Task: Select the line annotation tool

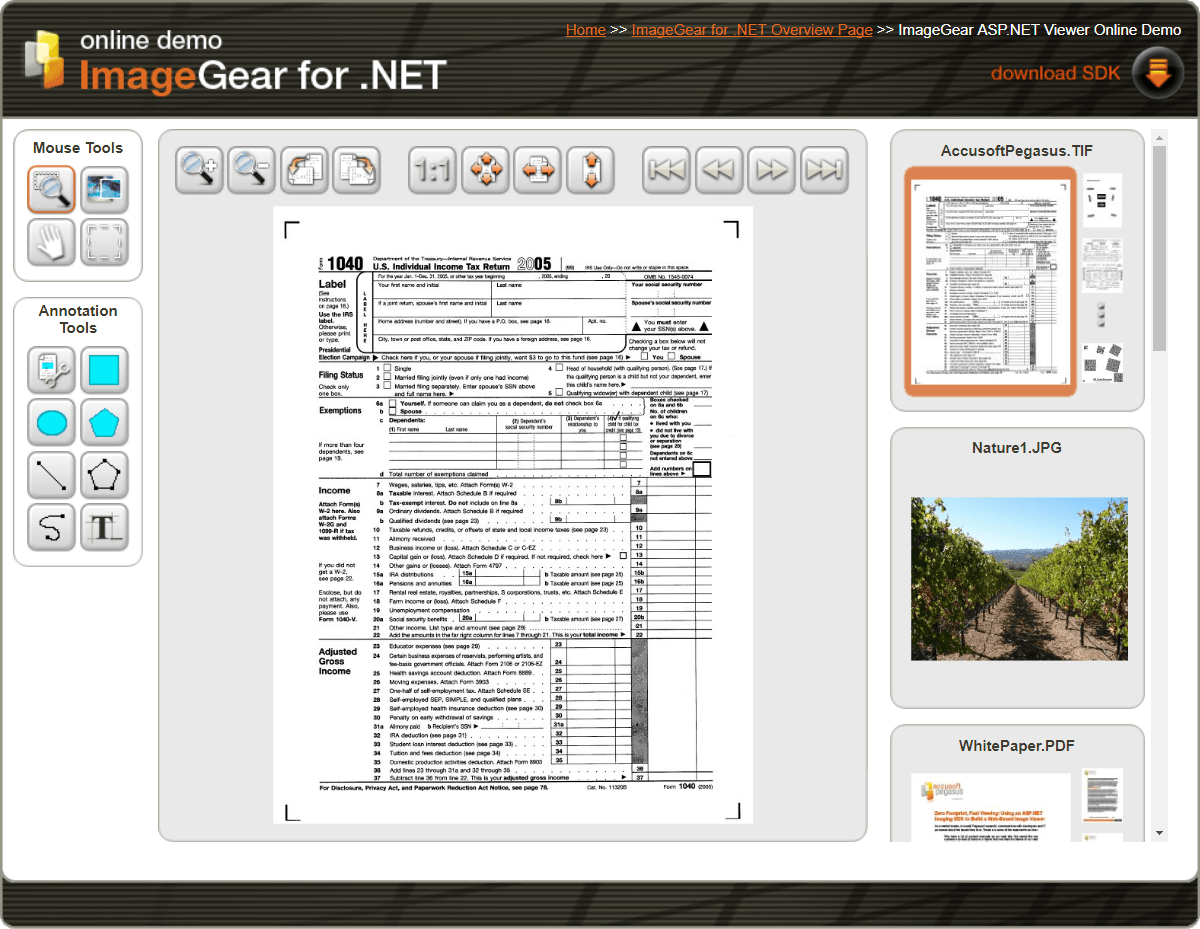Action: pos(51,473)
